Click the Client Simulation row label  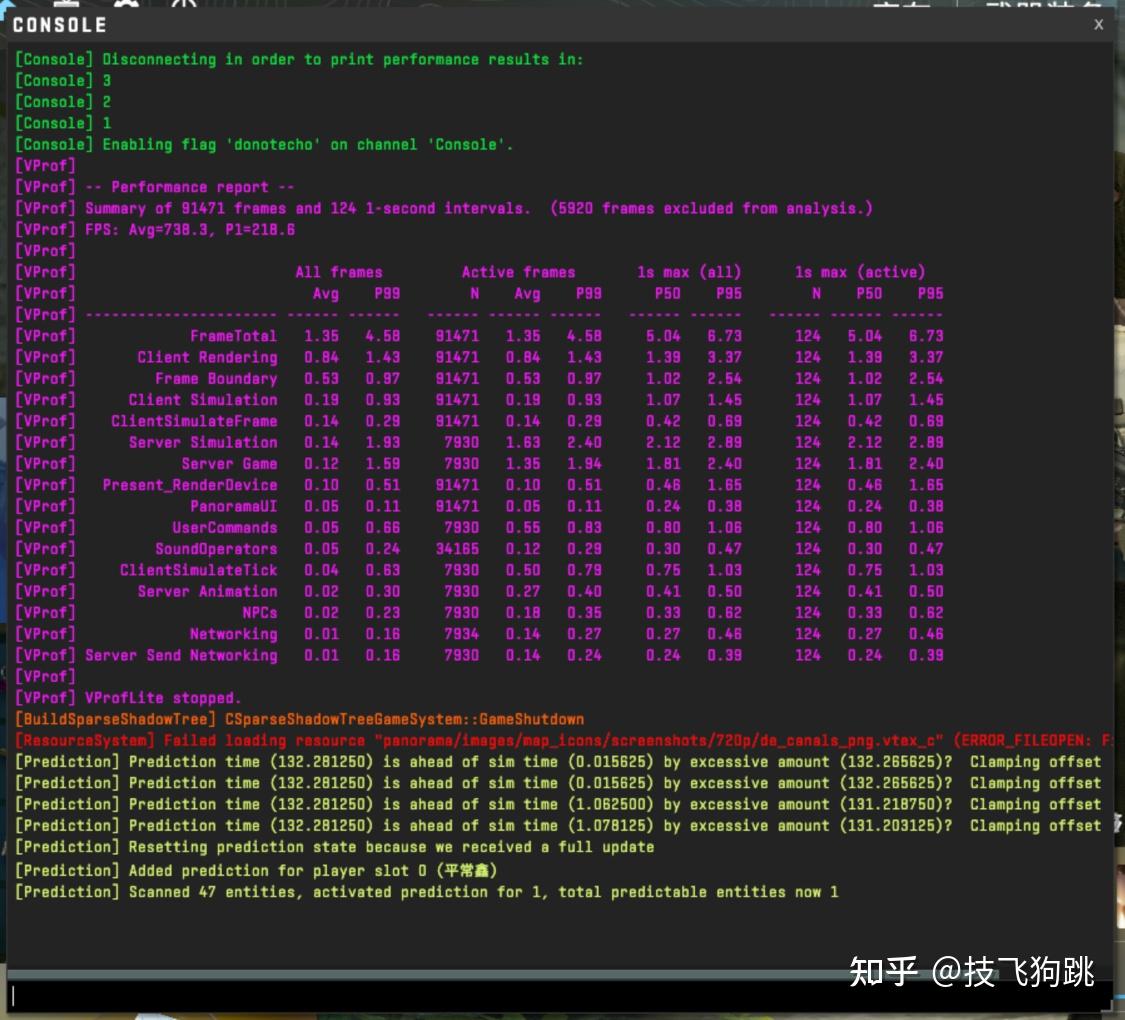click(x=203, y=400)
